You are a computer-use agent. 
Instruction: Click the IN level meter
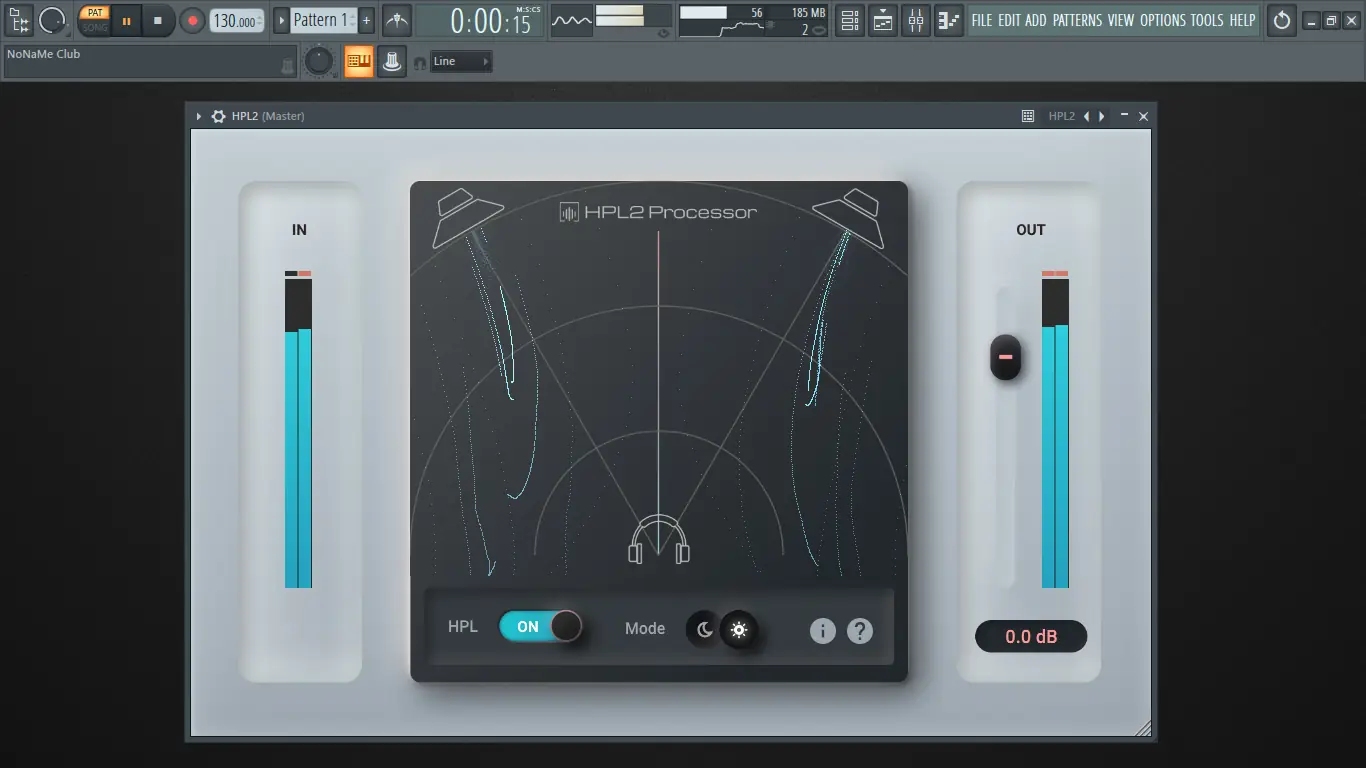coord(298,430)
